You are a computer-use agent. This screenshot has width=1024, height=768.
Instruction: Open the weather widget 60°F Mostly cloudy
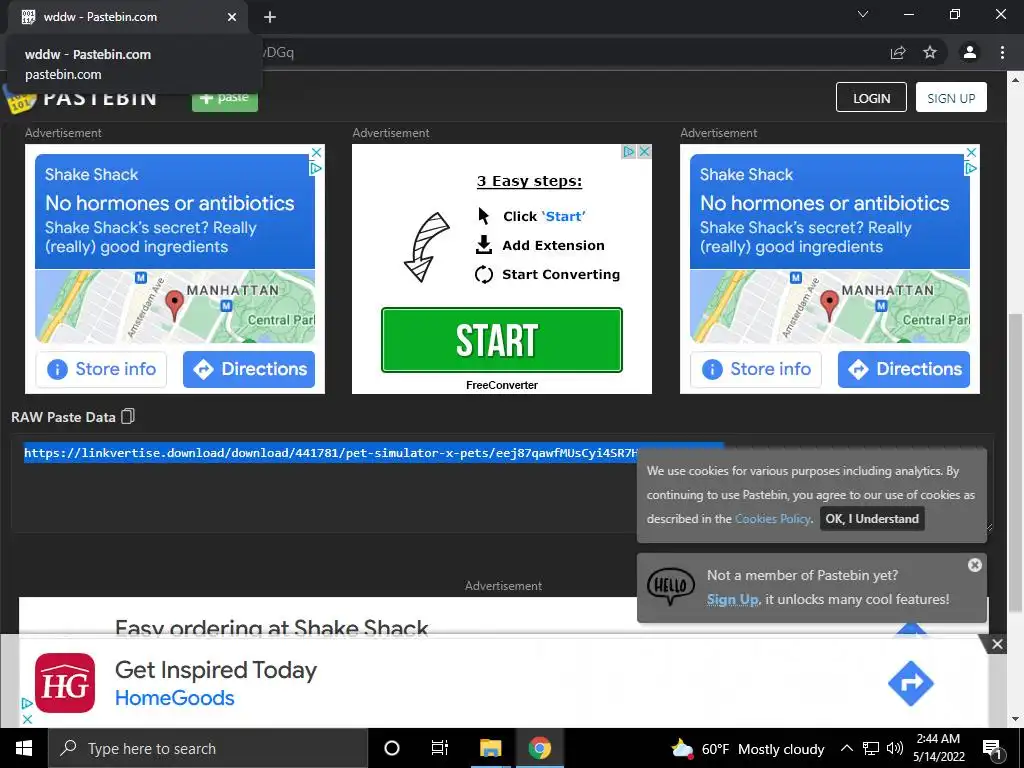pos(748,749)
